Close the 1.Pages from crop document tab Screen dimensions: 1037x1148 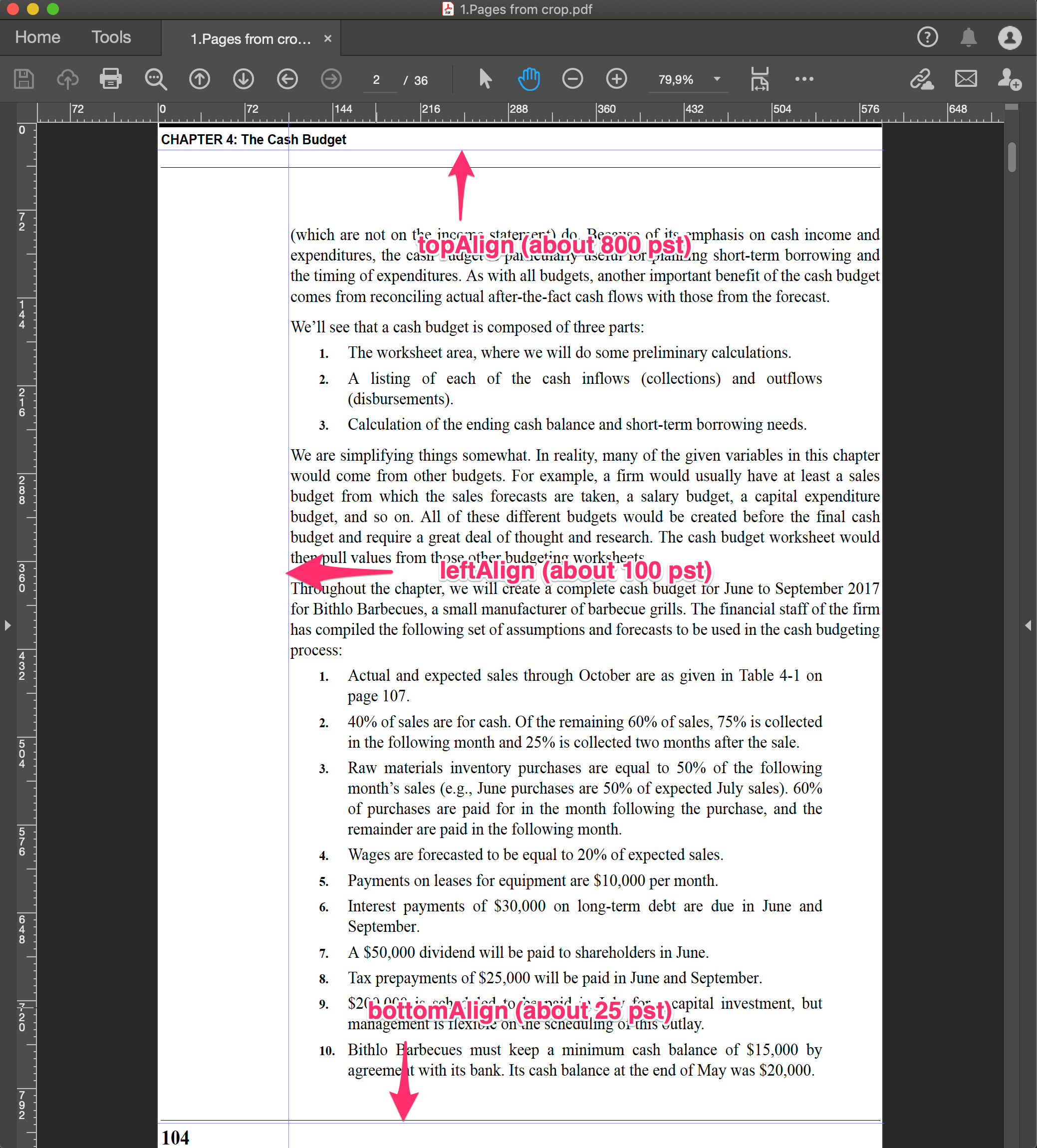click(x=327, y=39)
